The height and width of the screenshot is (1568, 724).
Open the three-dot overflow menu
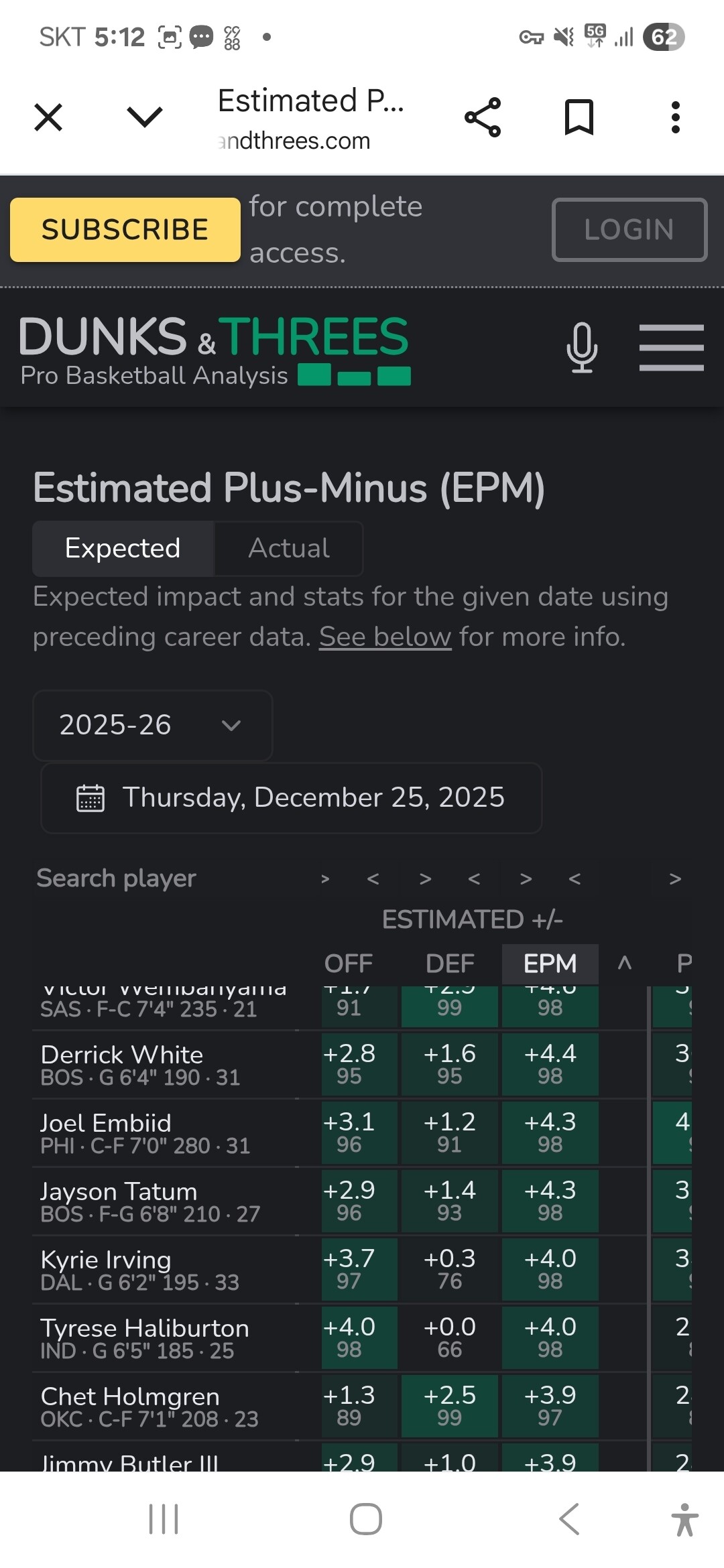click(x=675, y=117)
